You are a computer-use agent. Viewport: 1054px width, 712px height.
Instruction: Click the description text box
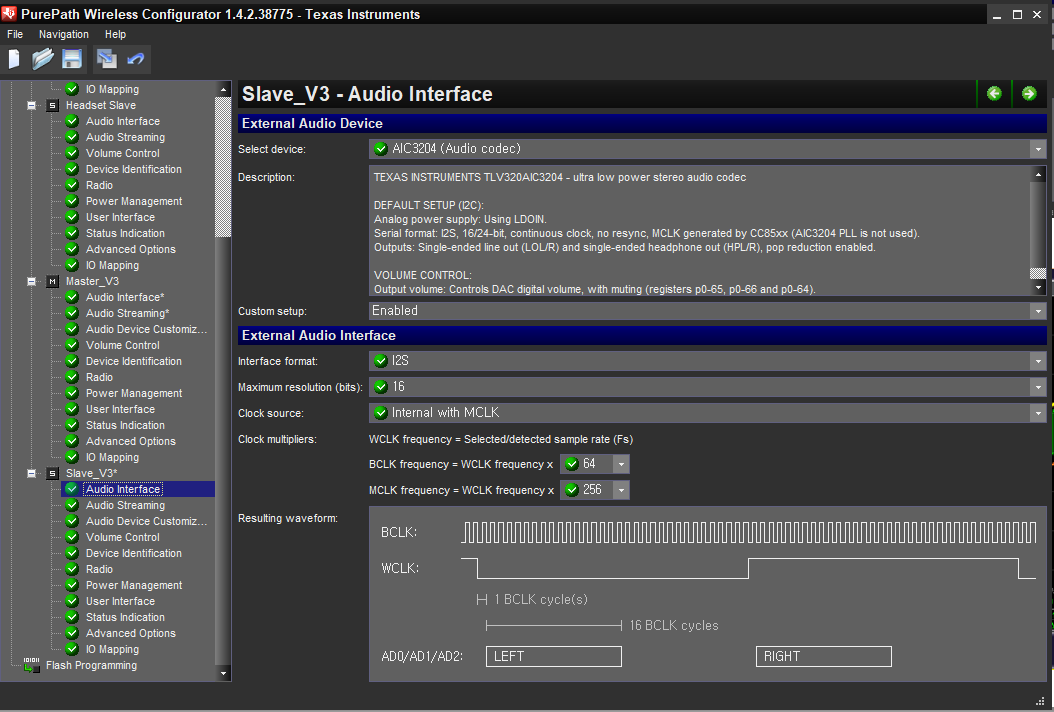(x=699, y=231)
